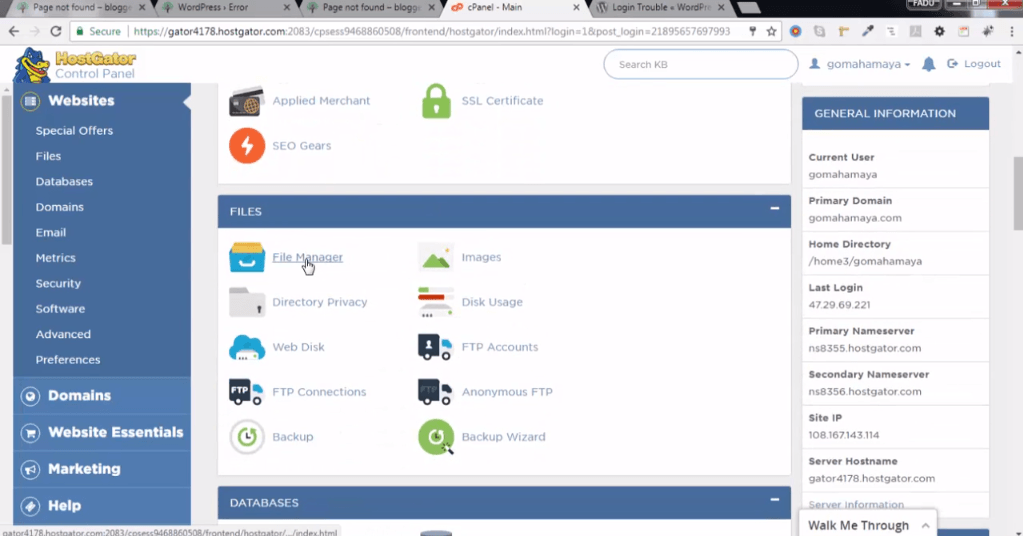This screenshot has width=1023, height=536.
Task: Collapse the Websites sidebar section
Action: coord(102,101)
